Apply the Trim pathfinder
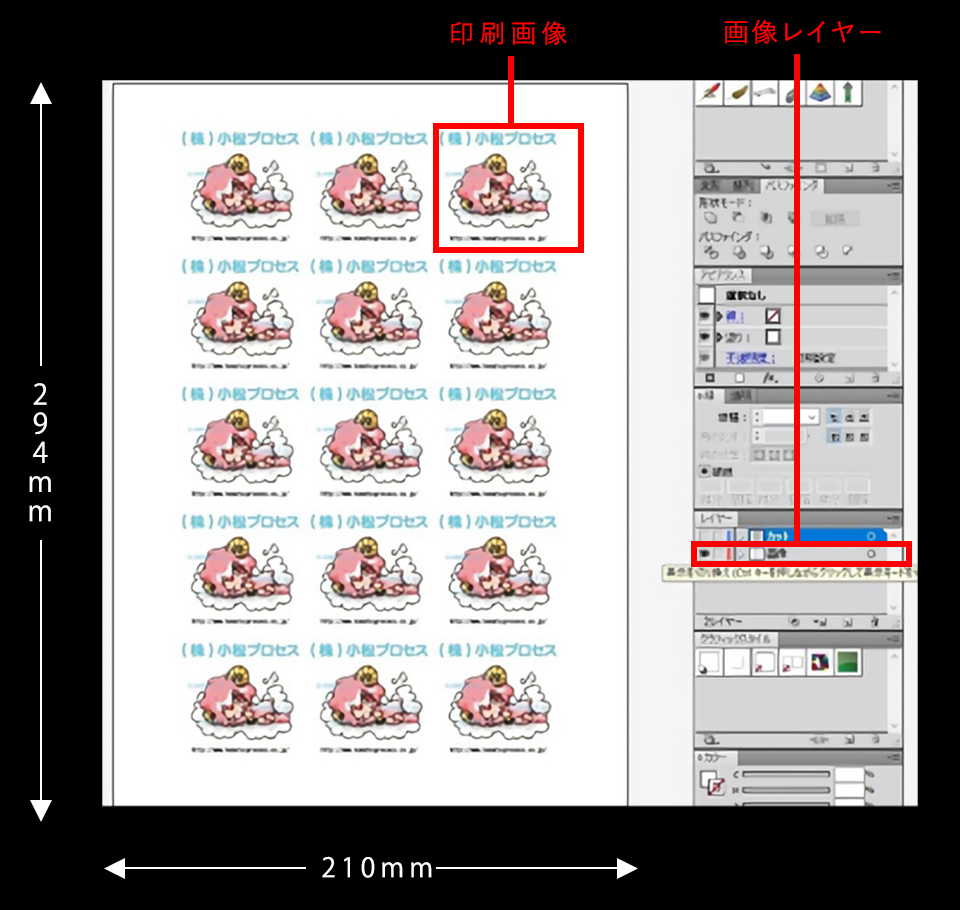960x910 pixels. tap(739, 252)
